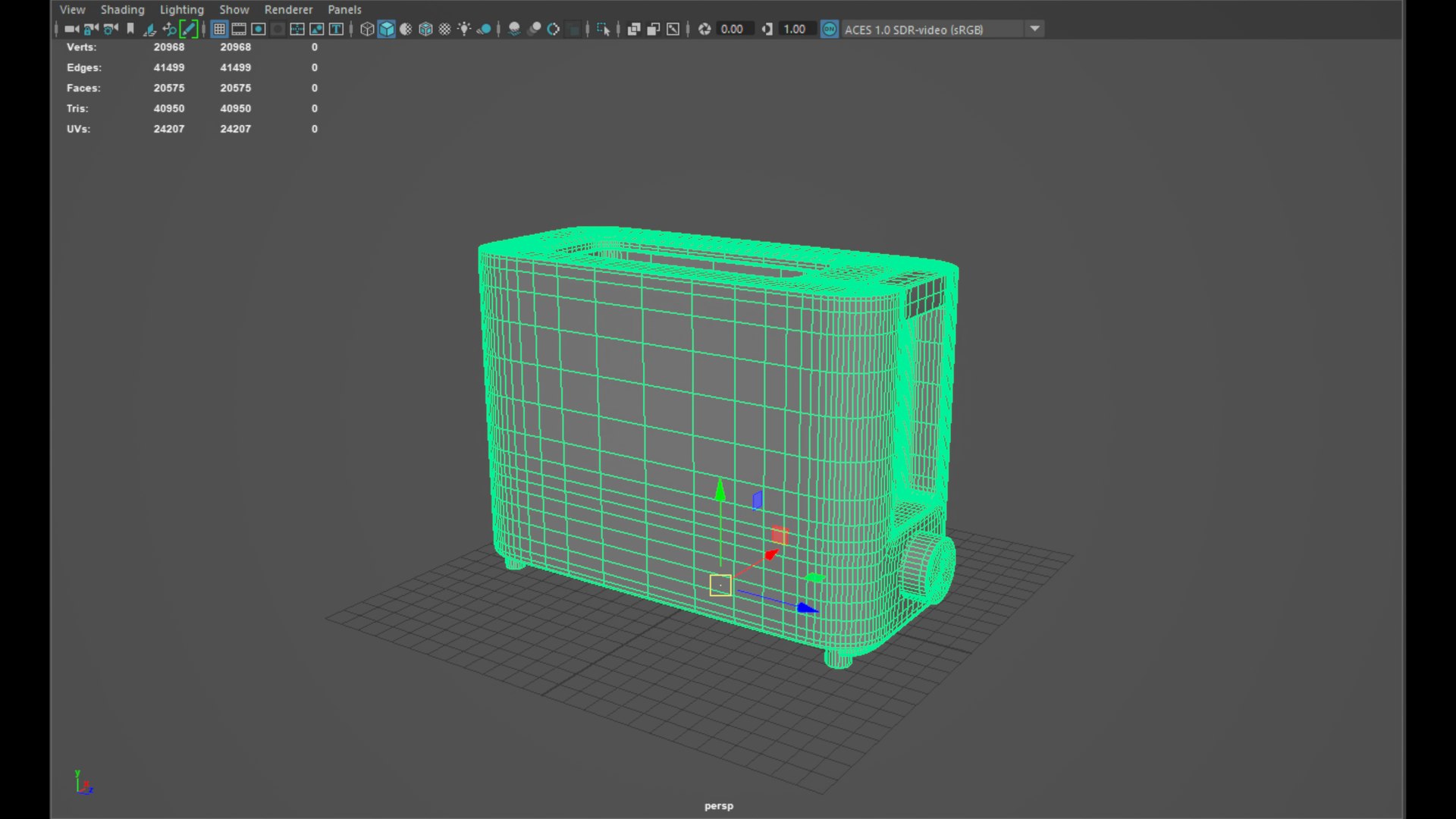1456x819 pixels.
Task: Open Camera Attributes icon
Action: 111,29
